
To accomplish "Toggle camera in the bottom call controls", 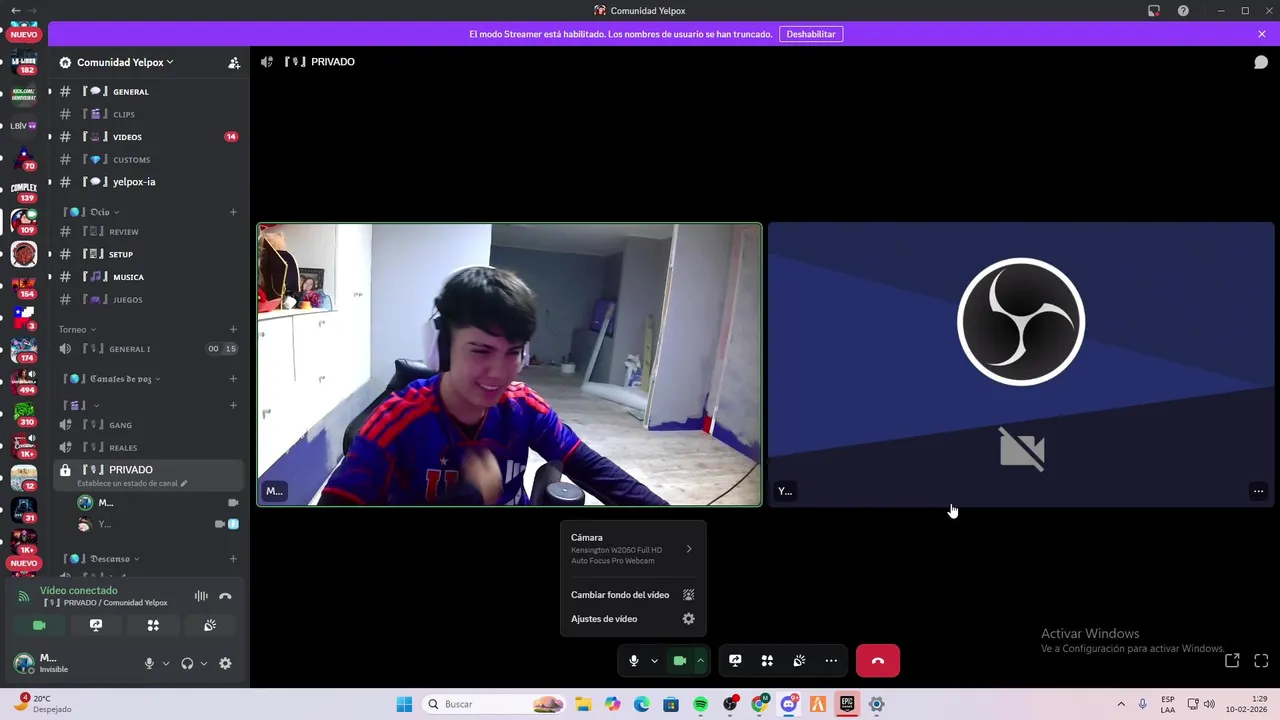I will [x=680, y=661].
